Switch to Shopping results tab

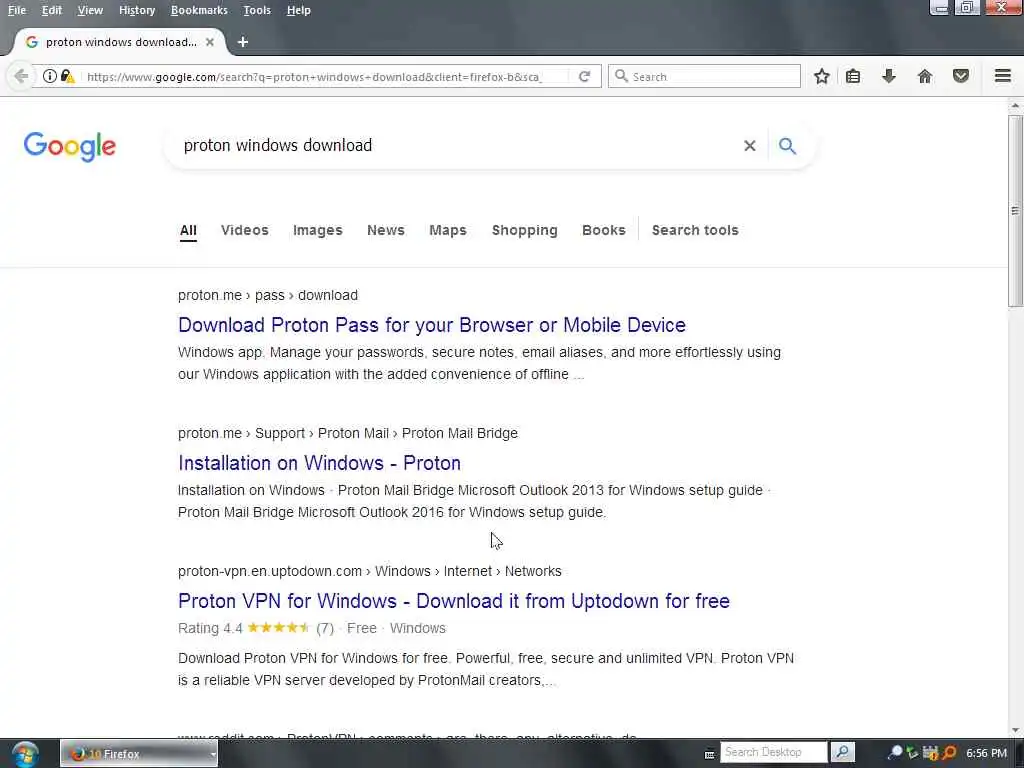click(x=525, y=230)
